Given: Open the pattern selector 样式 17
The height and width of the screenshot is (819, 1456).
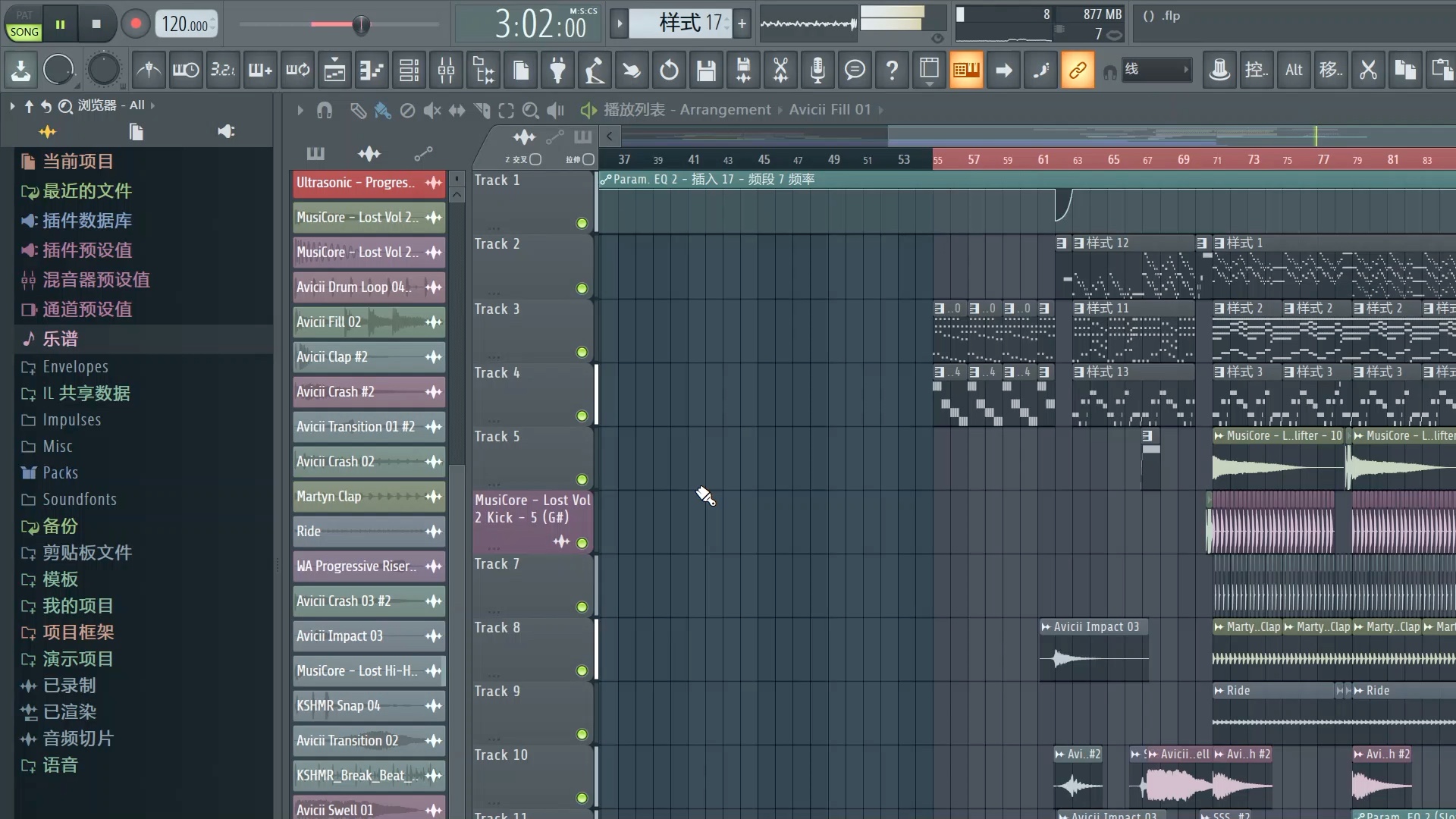Looking at the screenshot, I should [x=680, y=24].
